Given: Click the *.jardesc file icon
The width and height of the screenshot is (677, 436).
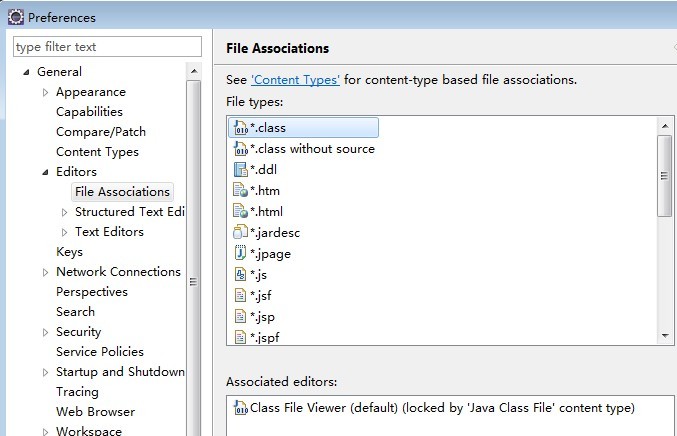Looking at the screenshot, I should click(240, 233).
